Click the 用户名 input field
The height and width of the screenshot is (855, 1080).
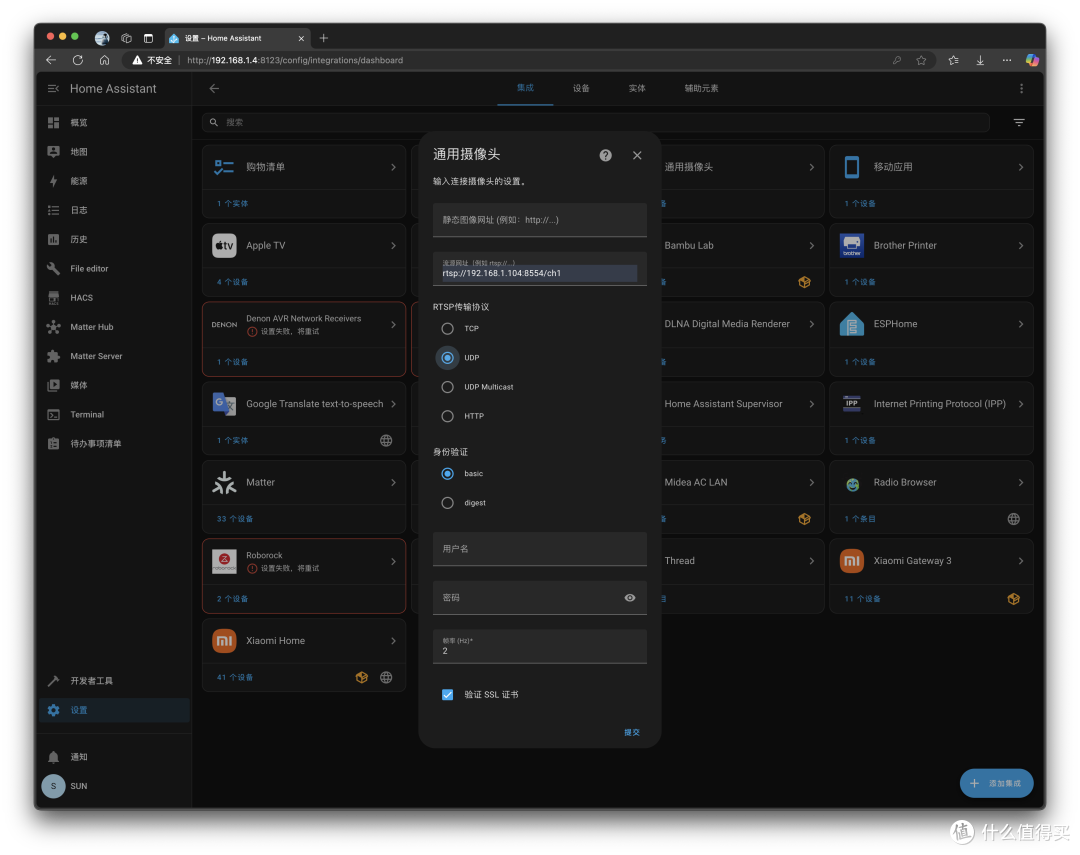539,549
